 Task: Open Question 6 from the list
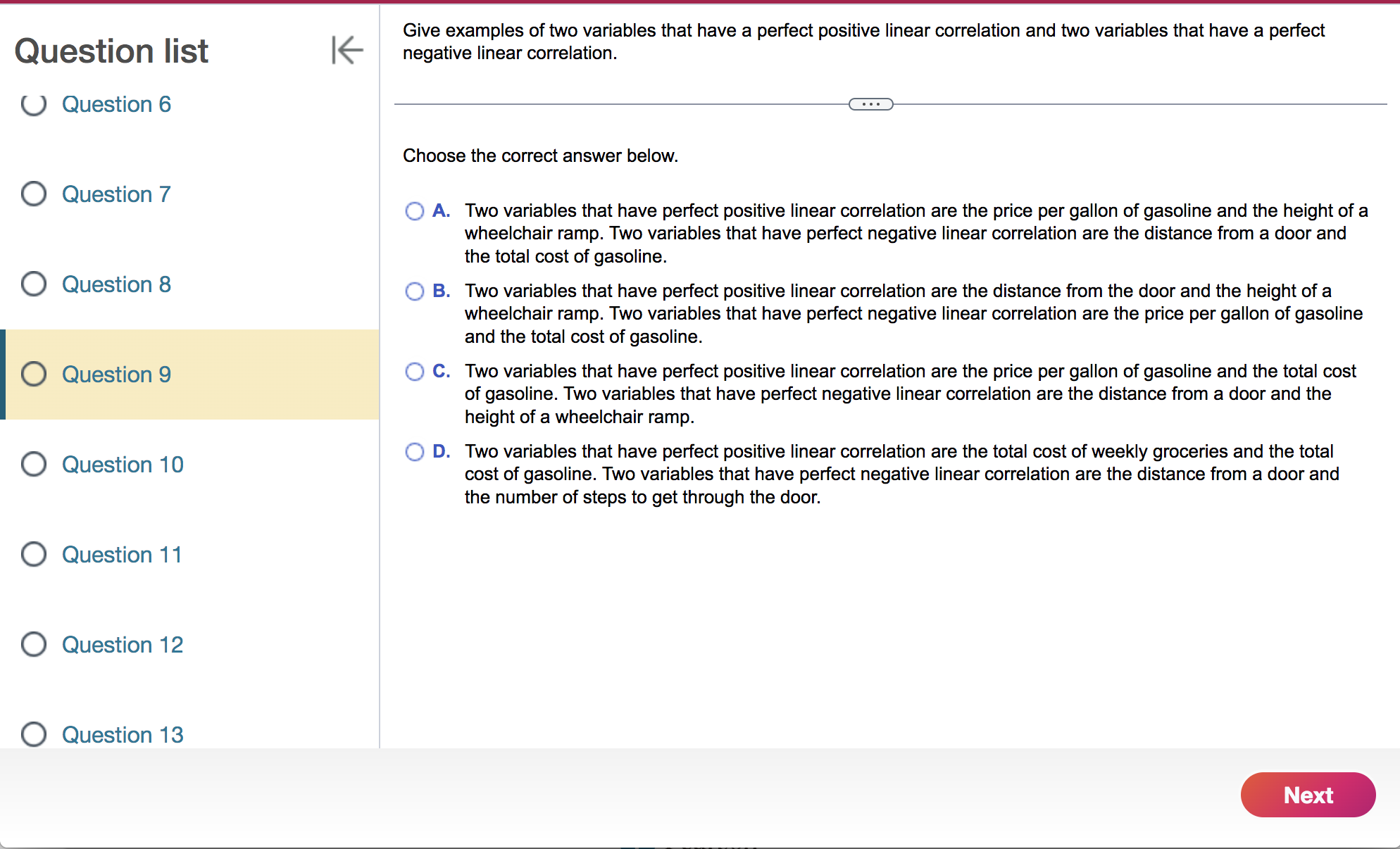[116, 104]
